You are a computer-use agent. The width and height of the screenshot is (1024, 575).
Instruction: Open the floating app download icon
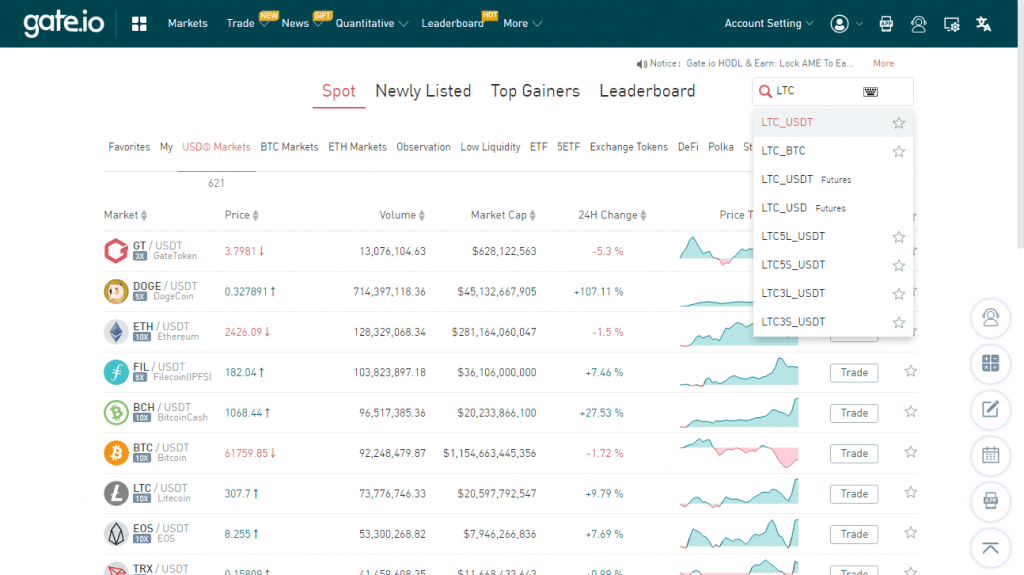click(991, 501)
